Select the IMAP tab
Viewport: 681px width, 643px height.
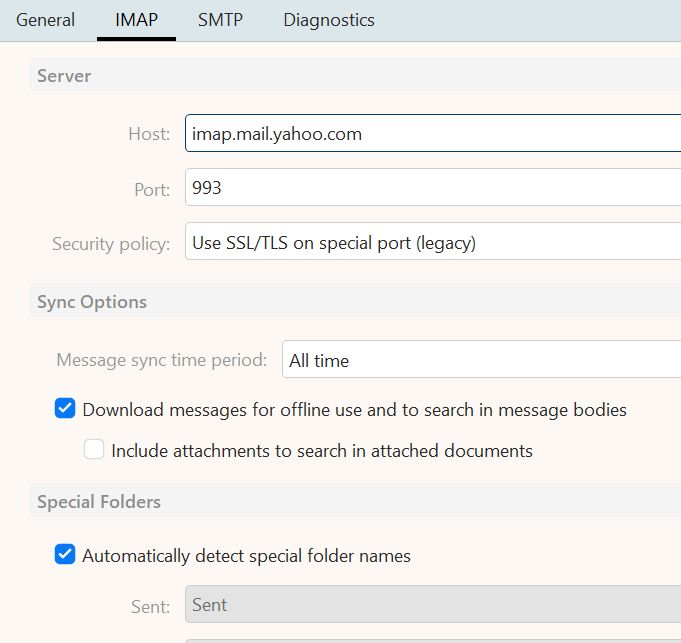click(x=136, y=20)
